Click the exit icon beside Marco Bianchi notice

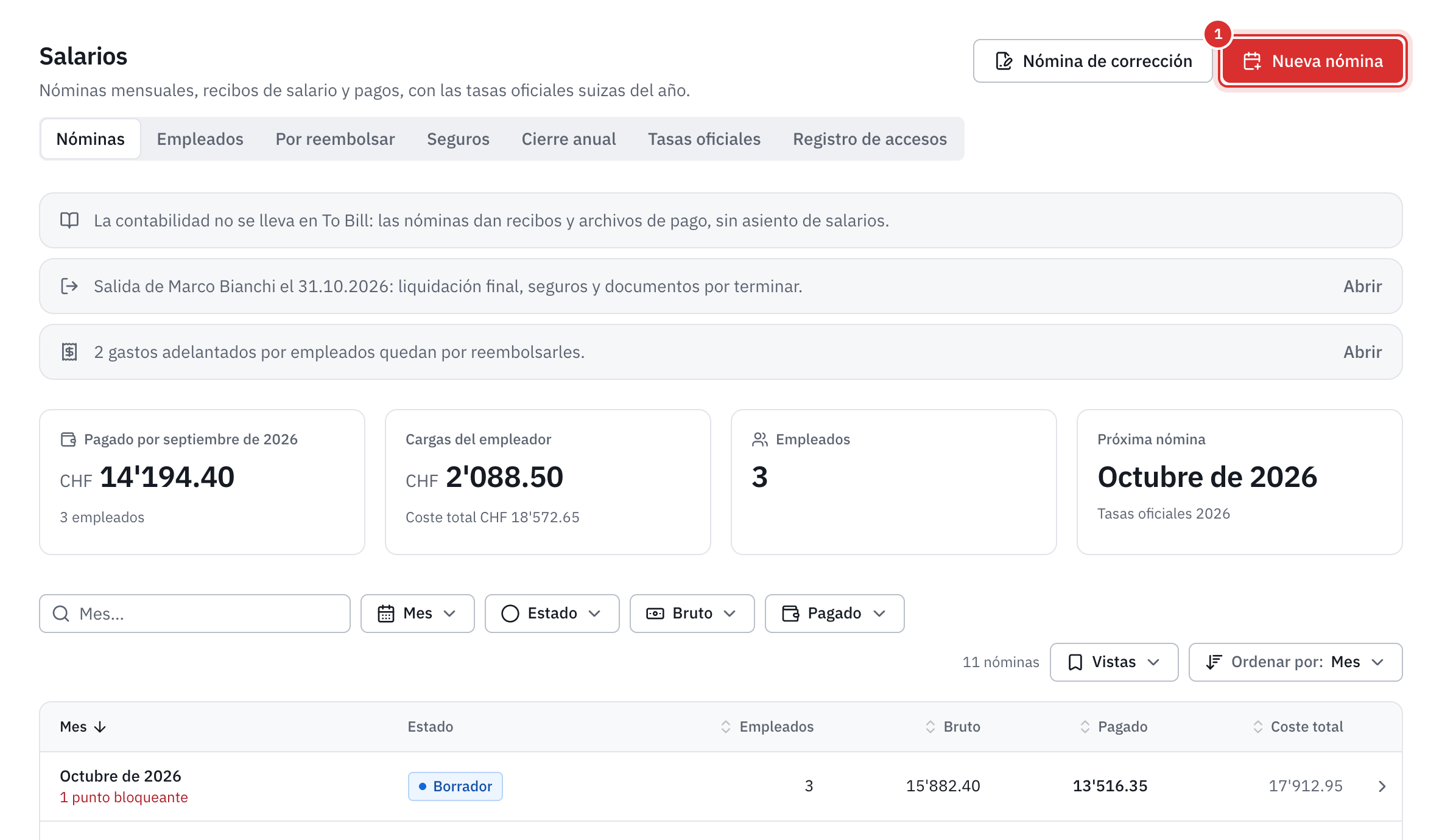pos(69,286)
